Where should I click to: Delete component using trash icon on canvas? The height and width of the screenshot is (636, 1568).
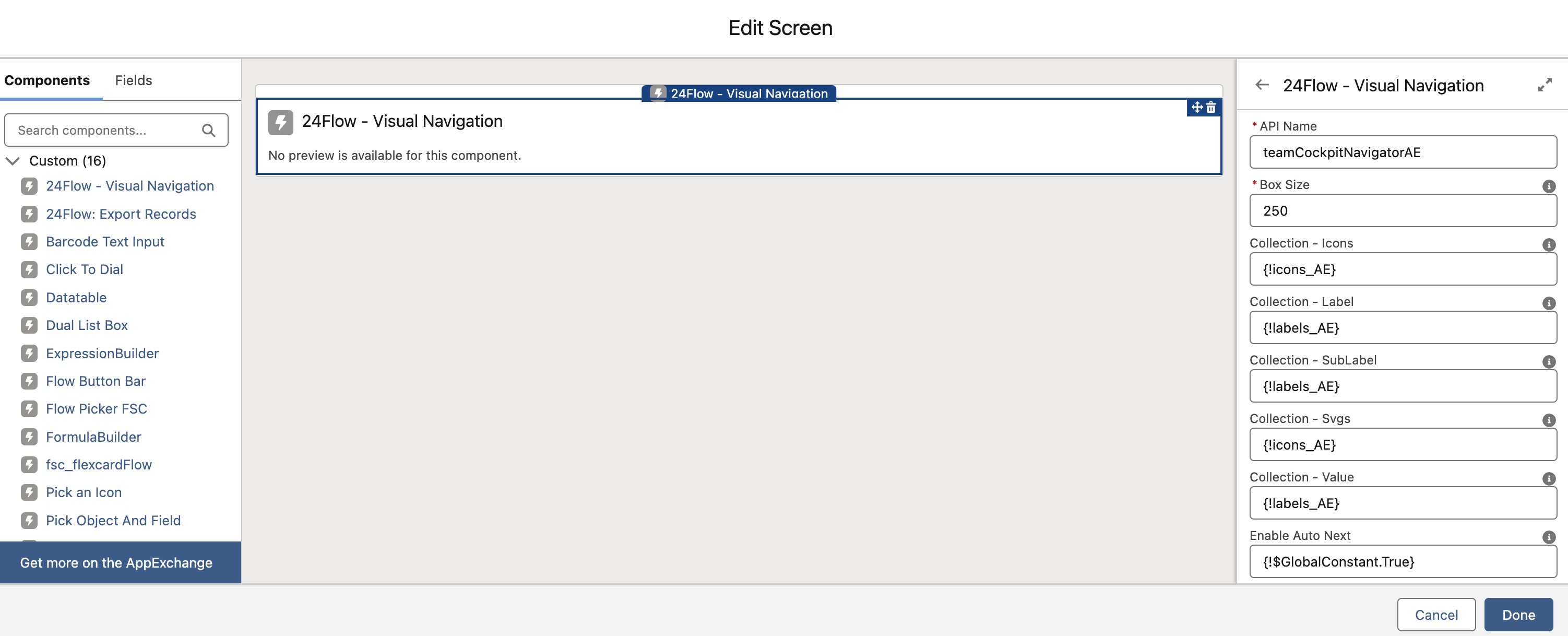click(x=1210, y=108)
